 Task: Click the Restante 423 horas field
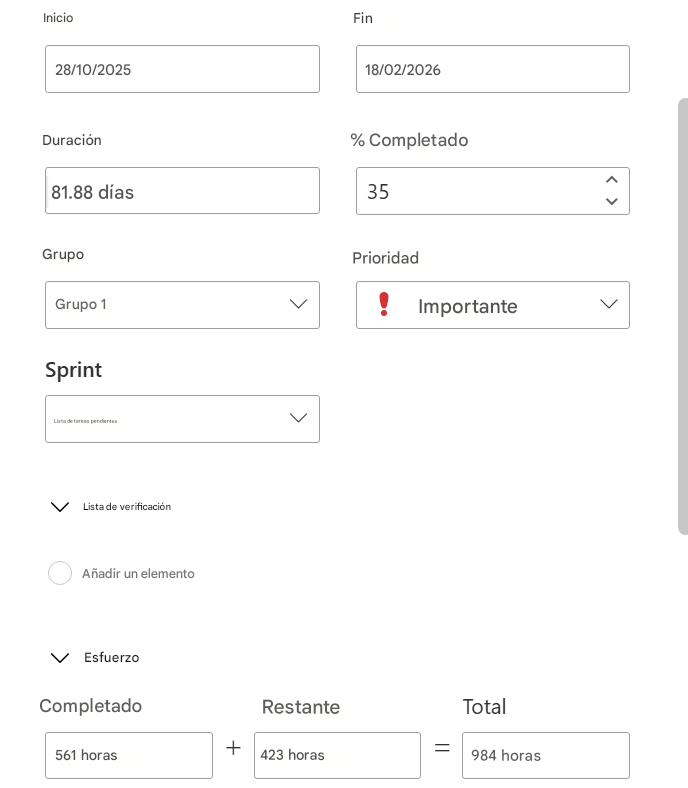pos(337,755)
